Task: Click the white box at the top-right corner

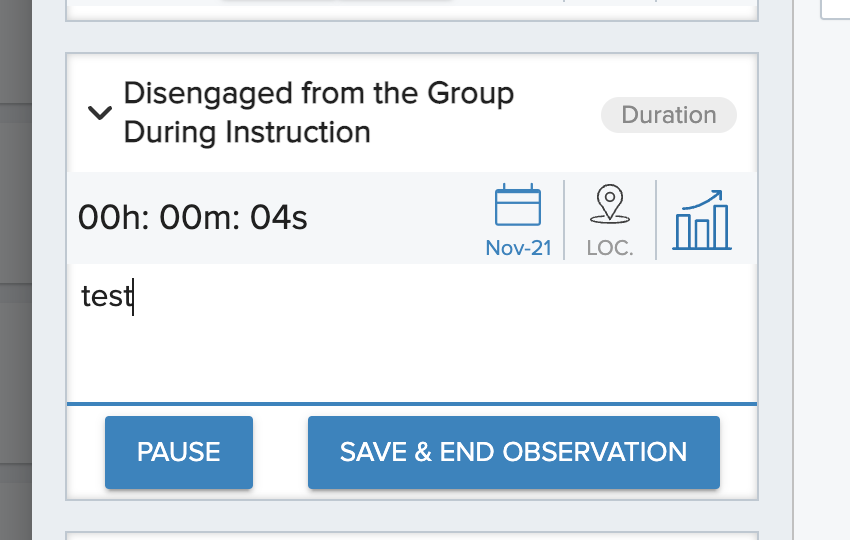Action: 835,9
